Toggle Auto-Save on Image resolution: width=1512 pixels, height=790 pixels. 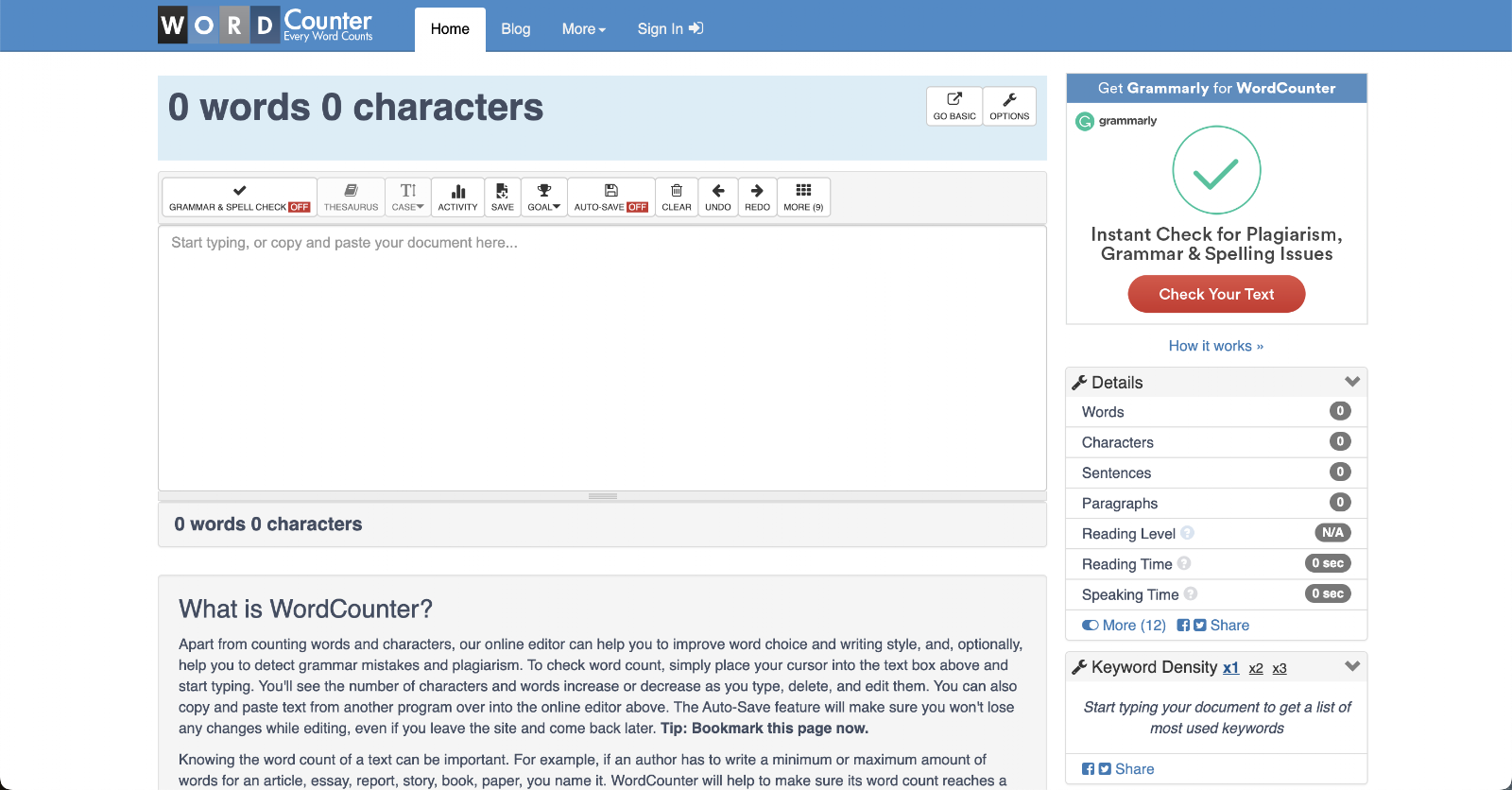pyautogui.click(x=611, y=197)
